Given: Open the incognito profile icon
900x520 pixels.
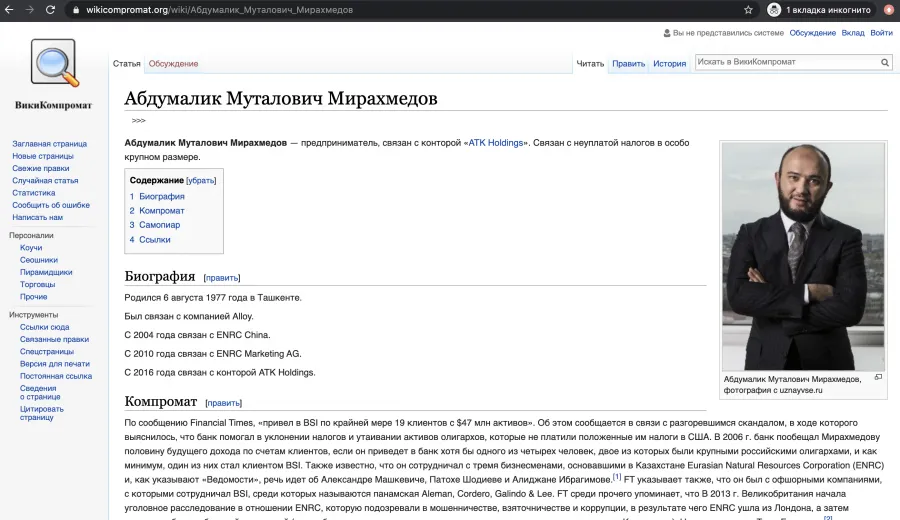Looking at the screenshot, I should 774,10.
